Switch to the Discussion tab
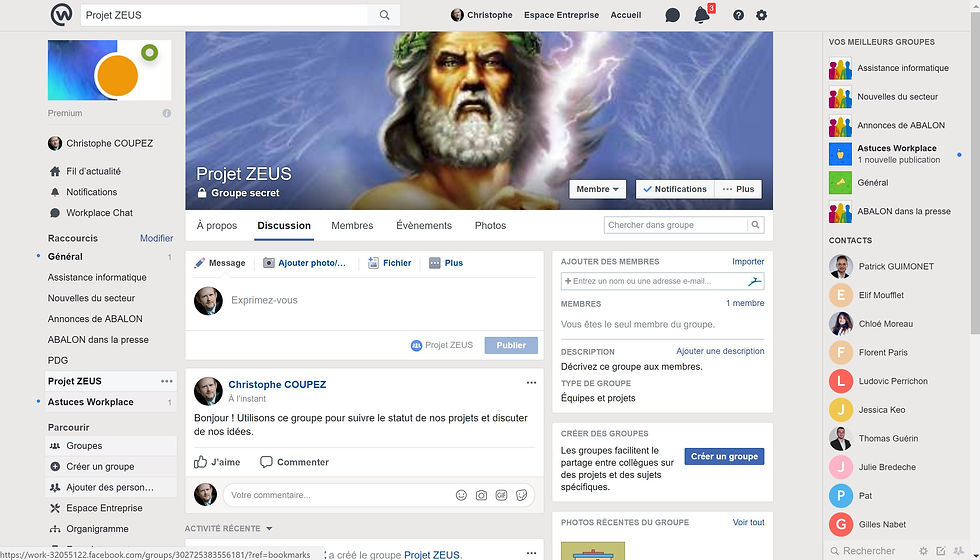980x560 pixels. (x=284, y=226)
